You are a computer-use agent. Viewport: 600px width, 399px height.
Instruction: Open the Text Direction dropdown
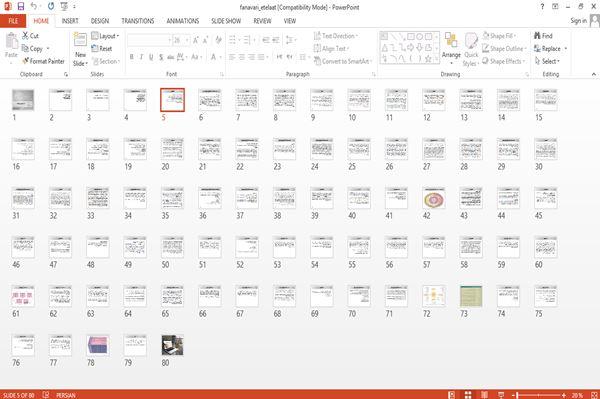336,36
